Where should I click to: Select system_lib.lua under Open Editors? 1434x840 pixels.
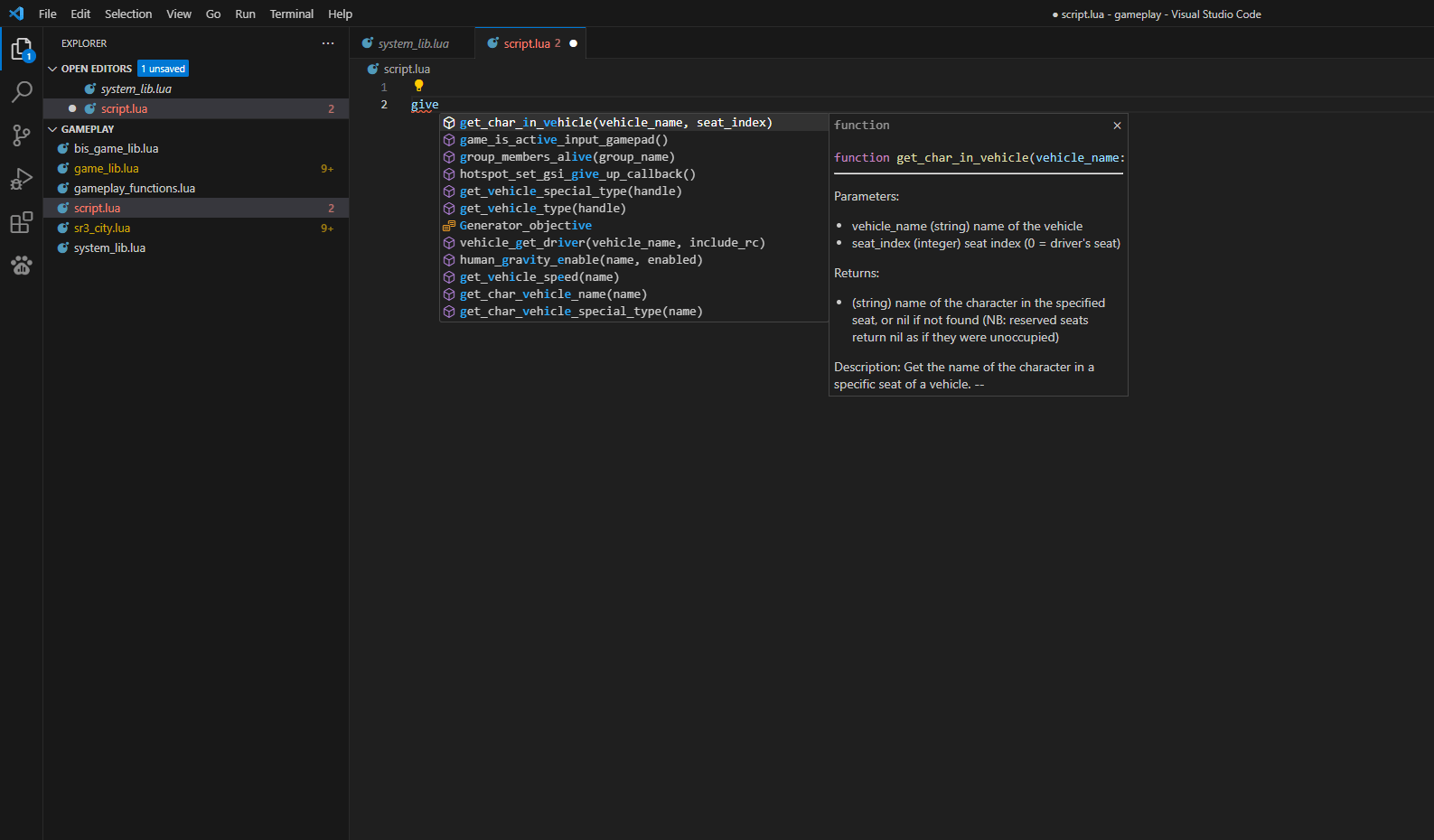click(x=196, y=89)
